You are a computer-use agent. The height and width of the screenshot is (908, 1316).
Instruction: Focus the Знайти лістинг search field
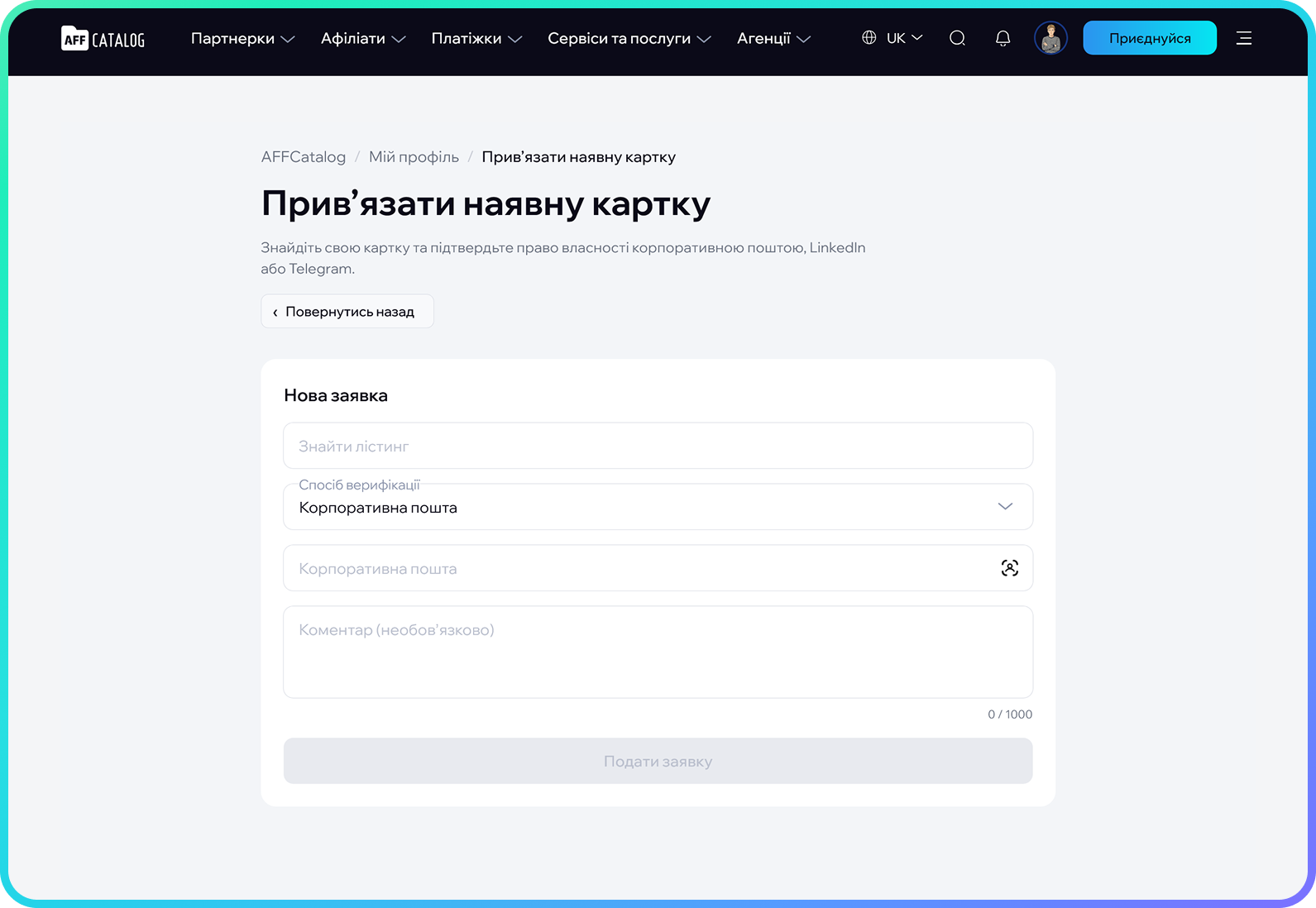[x=658, y=446]
